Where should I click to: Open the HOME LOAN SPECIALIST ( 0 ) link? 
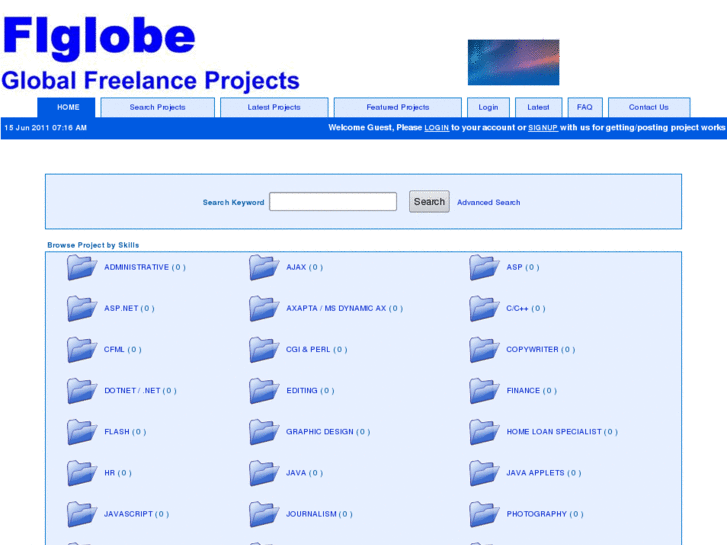[562, 432]
